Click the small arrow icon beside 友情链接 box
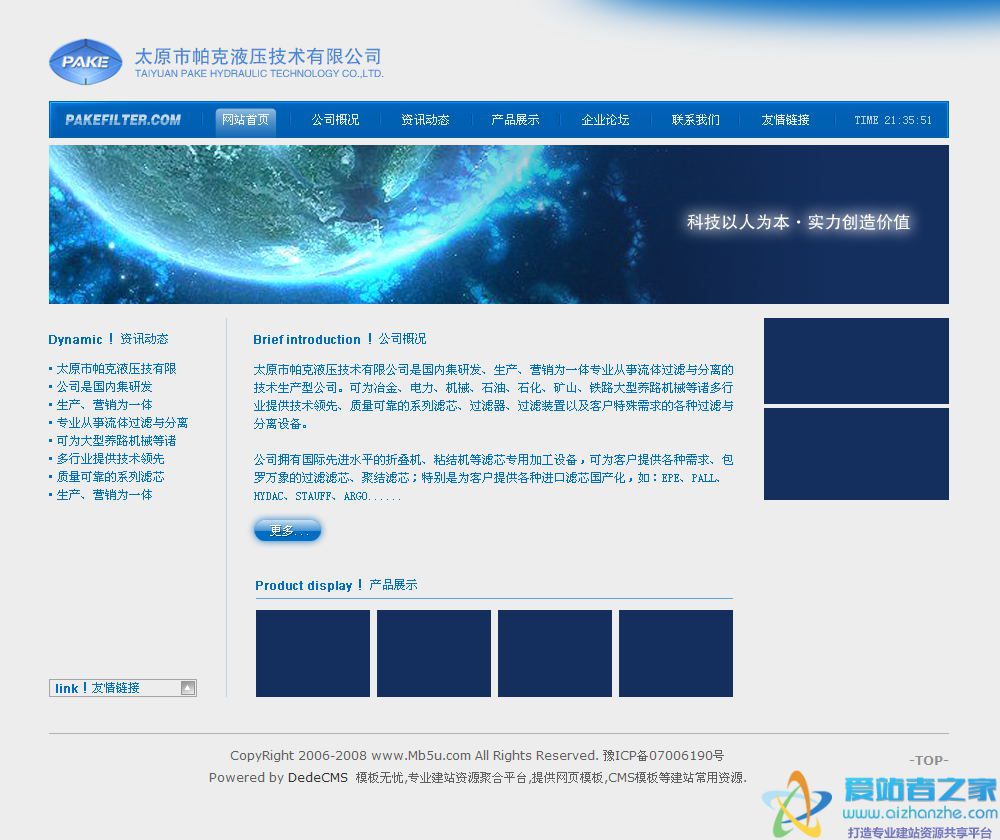 click(188, 688)
